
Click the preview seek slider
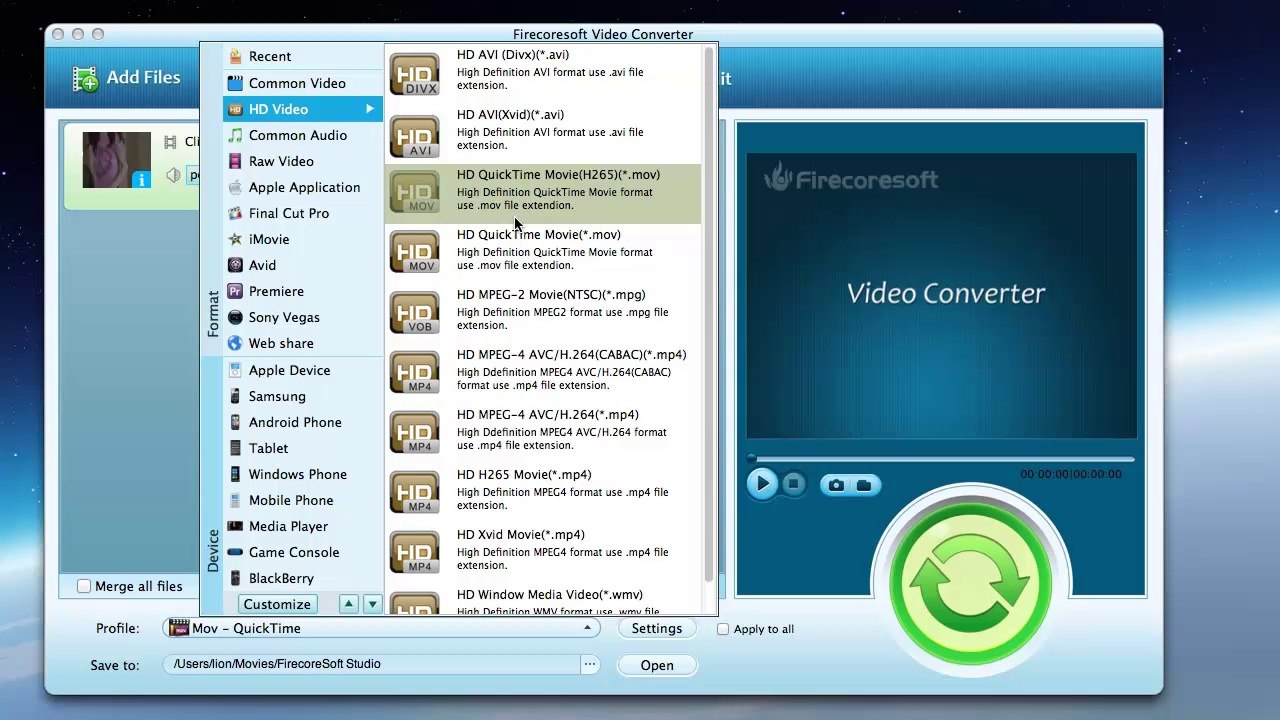click(x=941, y=459)
